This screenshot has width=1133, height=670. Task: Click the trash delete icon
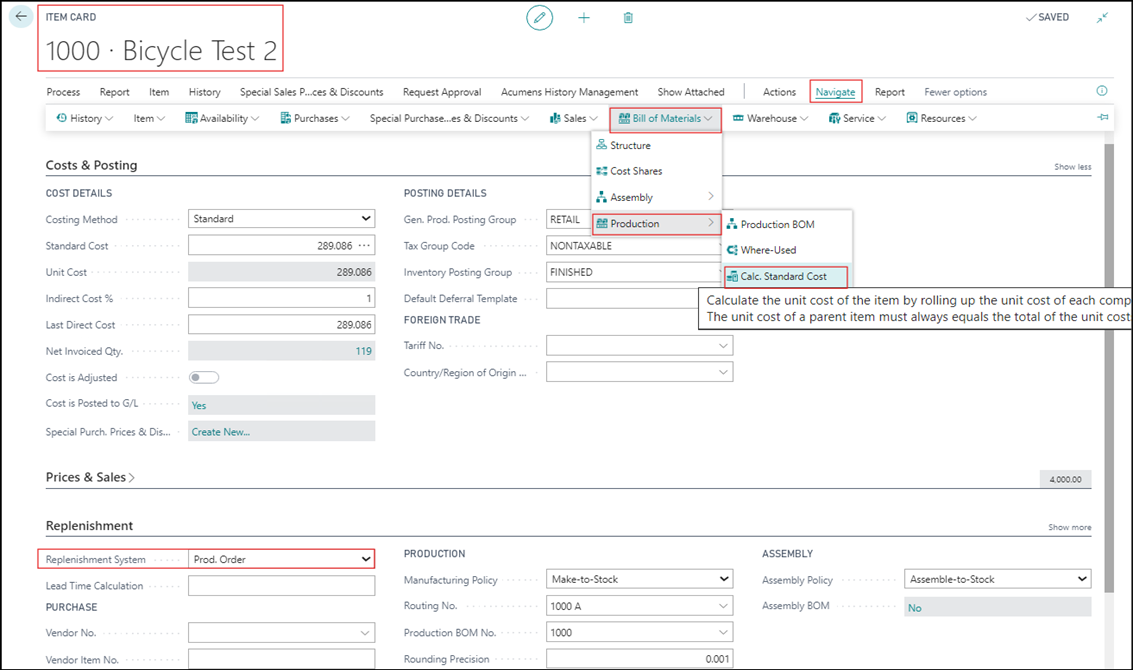[628, 18]
